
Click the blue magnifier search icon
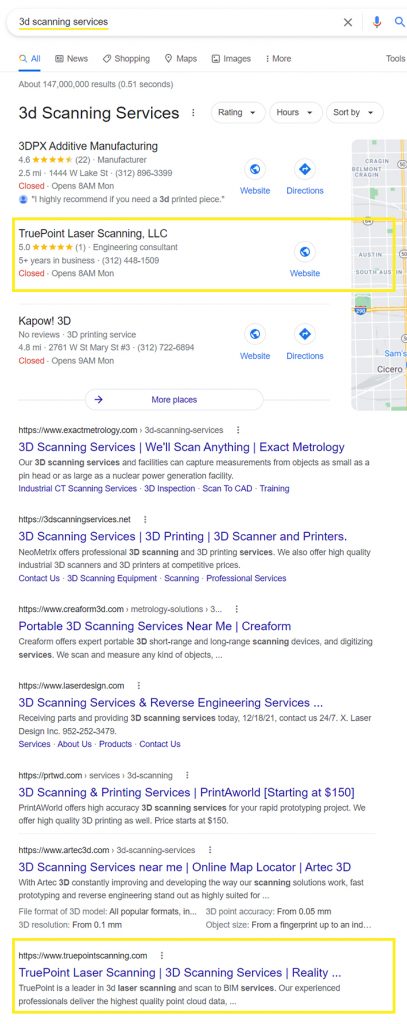point(400,22)
